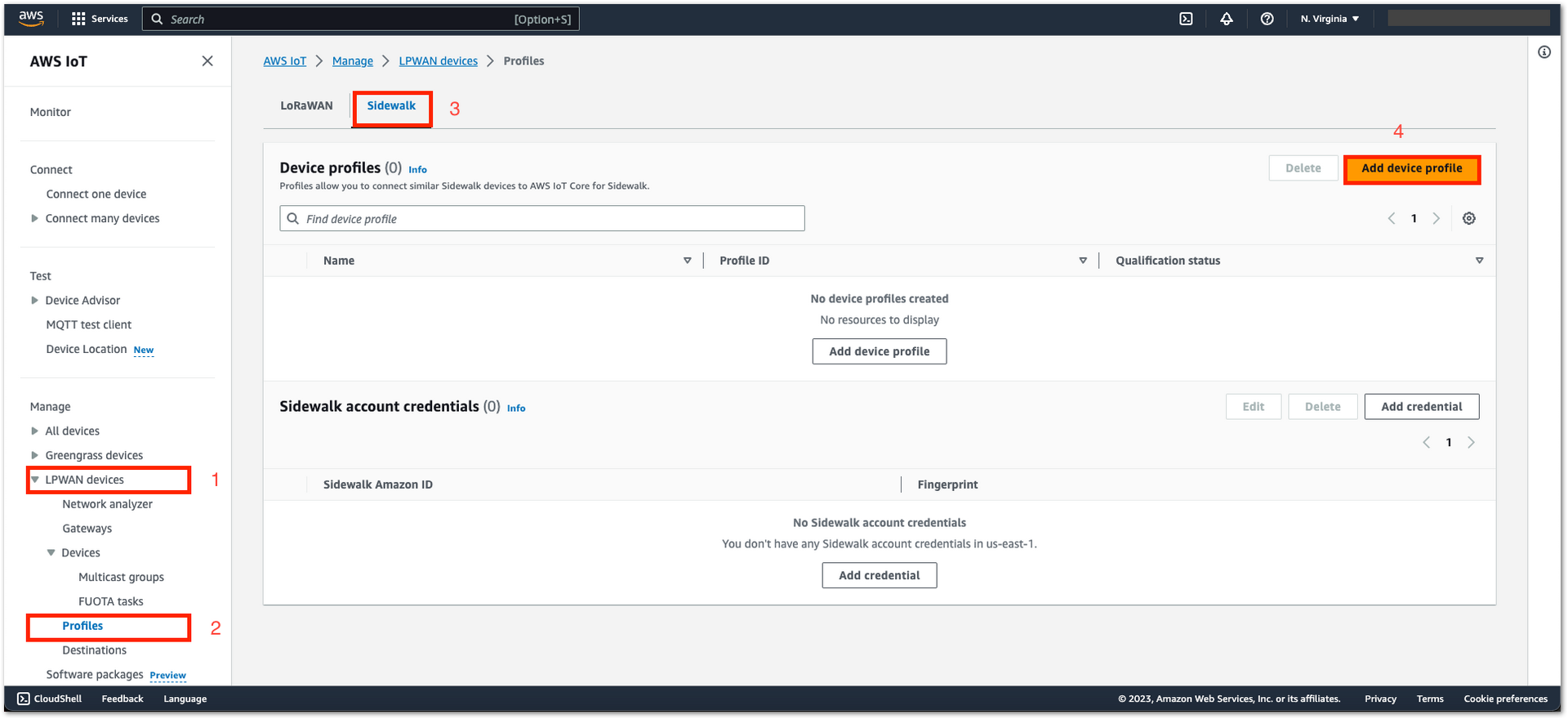Click Delete for device profiles
Image resolution: width=1568 pixels, height=719 pixels.
click(1303, 168)
